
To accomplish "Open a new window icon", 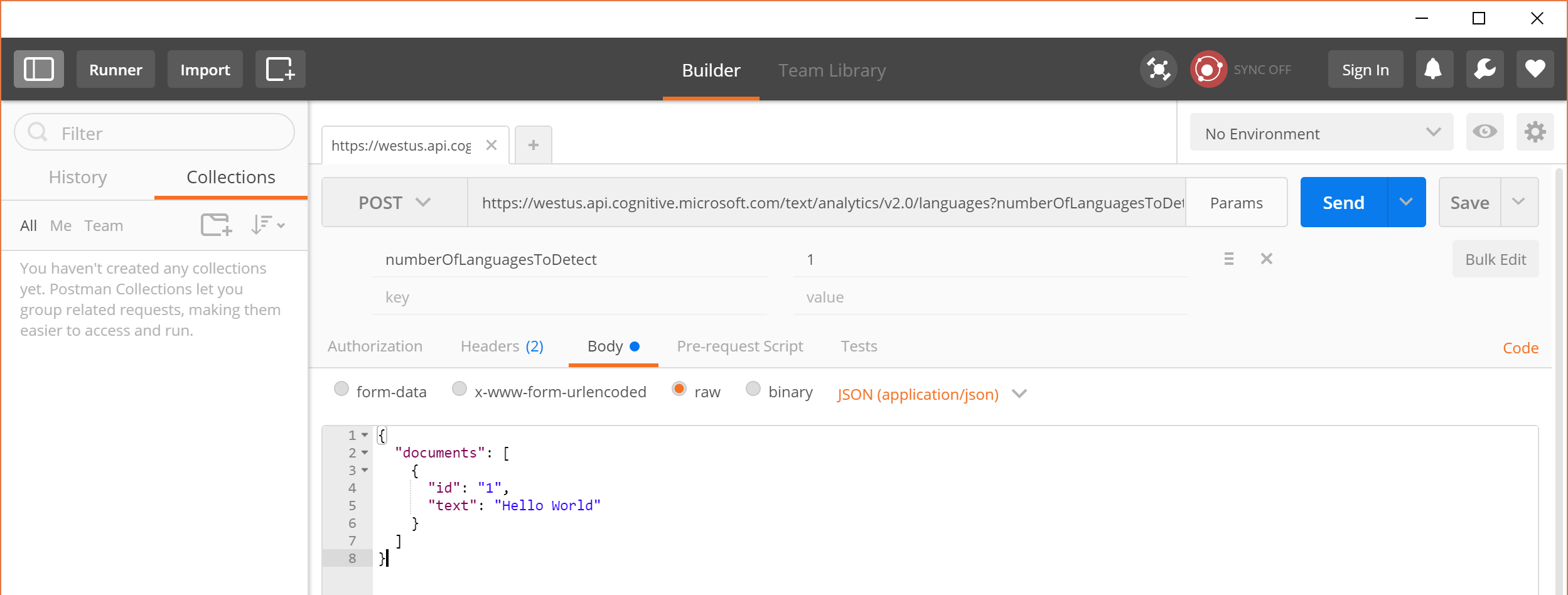I will (280, 69).
